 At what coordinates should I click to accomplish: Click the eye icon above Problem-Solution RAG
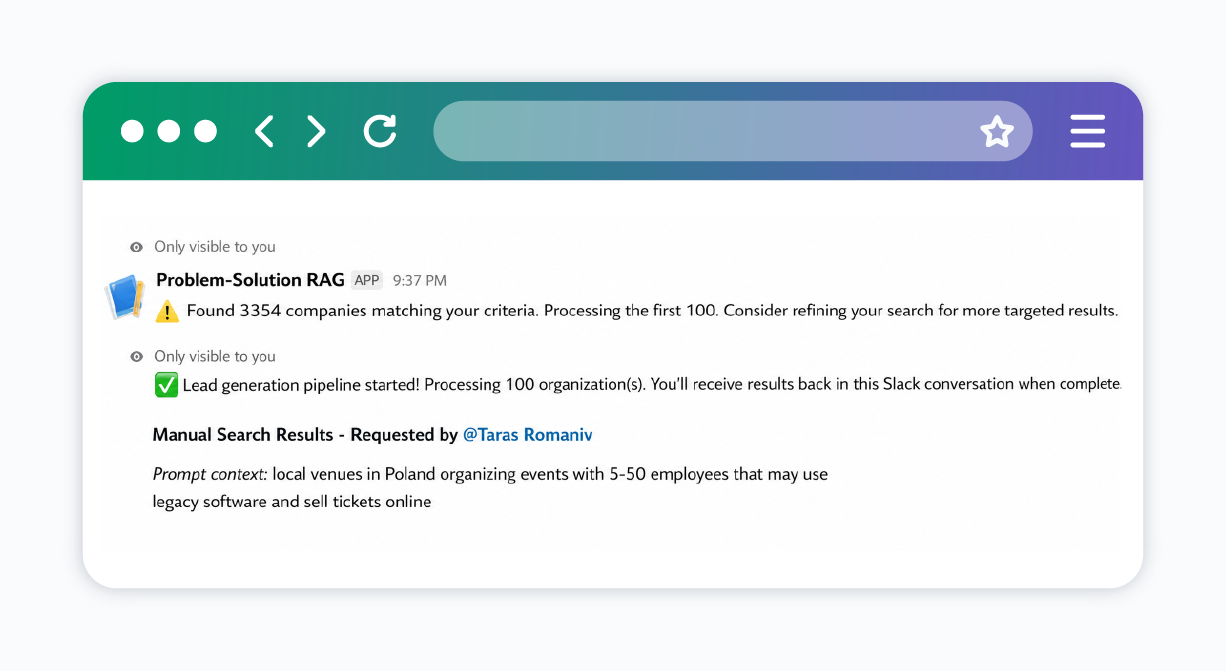point(136,247)
